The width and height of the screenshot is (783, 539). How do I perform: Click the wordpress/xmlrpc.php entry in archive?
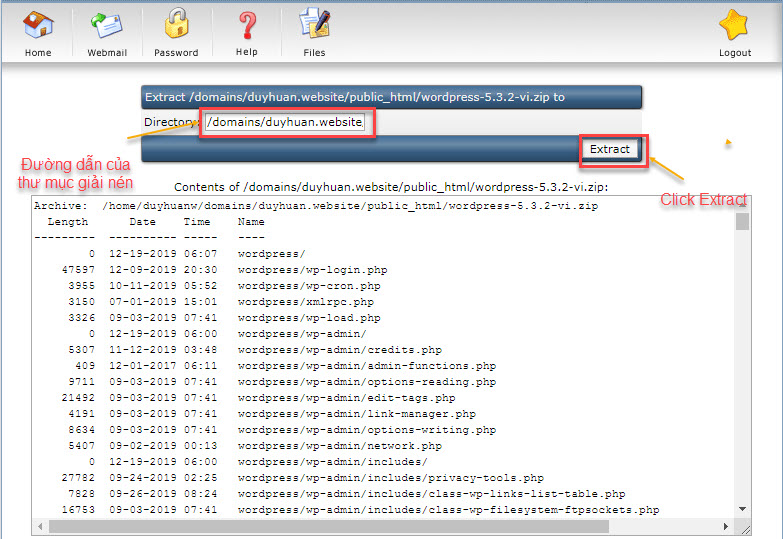tap(305, 302)
